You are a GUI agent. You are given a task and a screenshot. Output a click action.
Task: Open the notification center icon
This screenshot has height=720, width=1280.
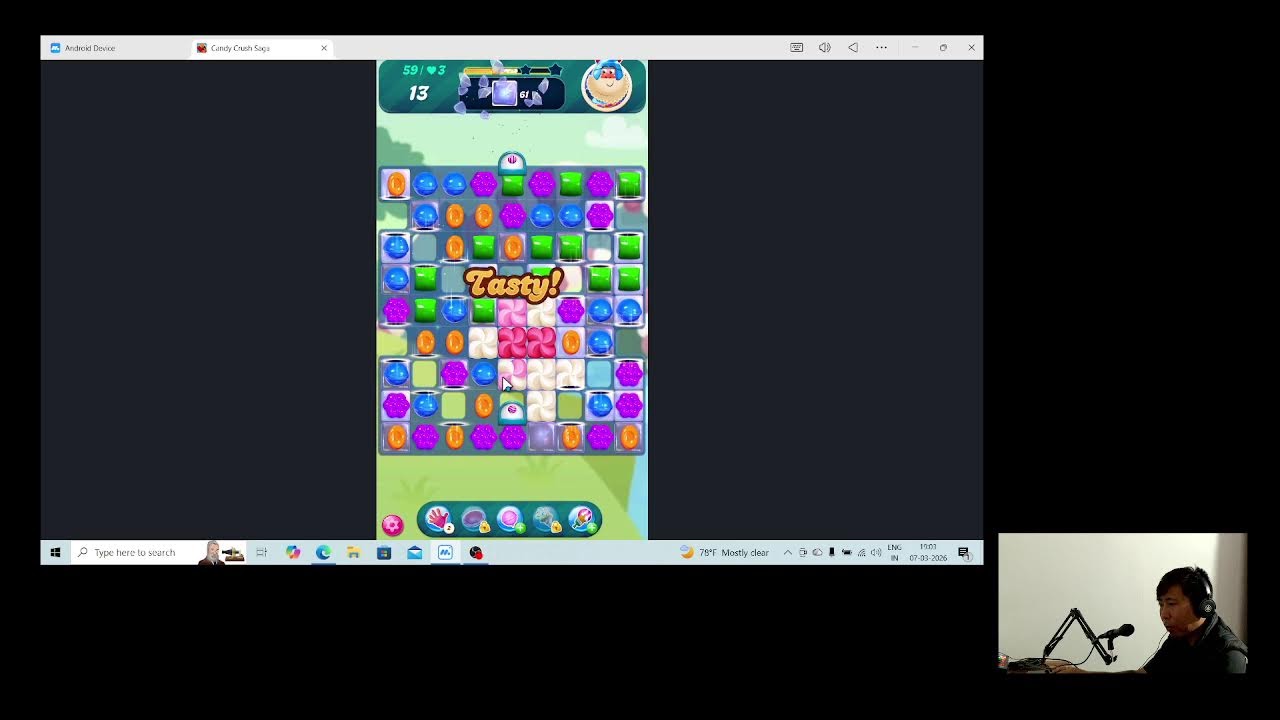(964, 552)
